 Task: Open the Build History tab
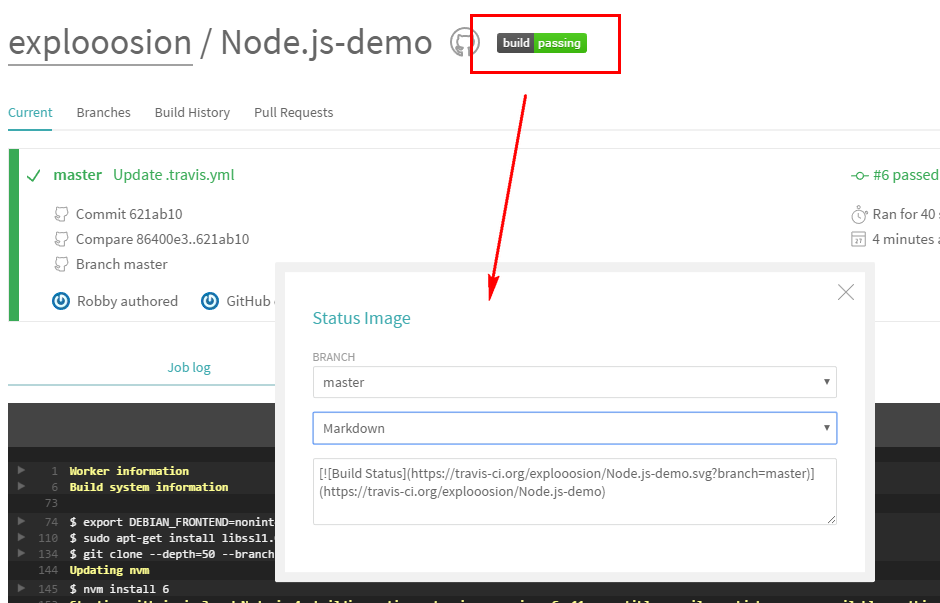192,113
